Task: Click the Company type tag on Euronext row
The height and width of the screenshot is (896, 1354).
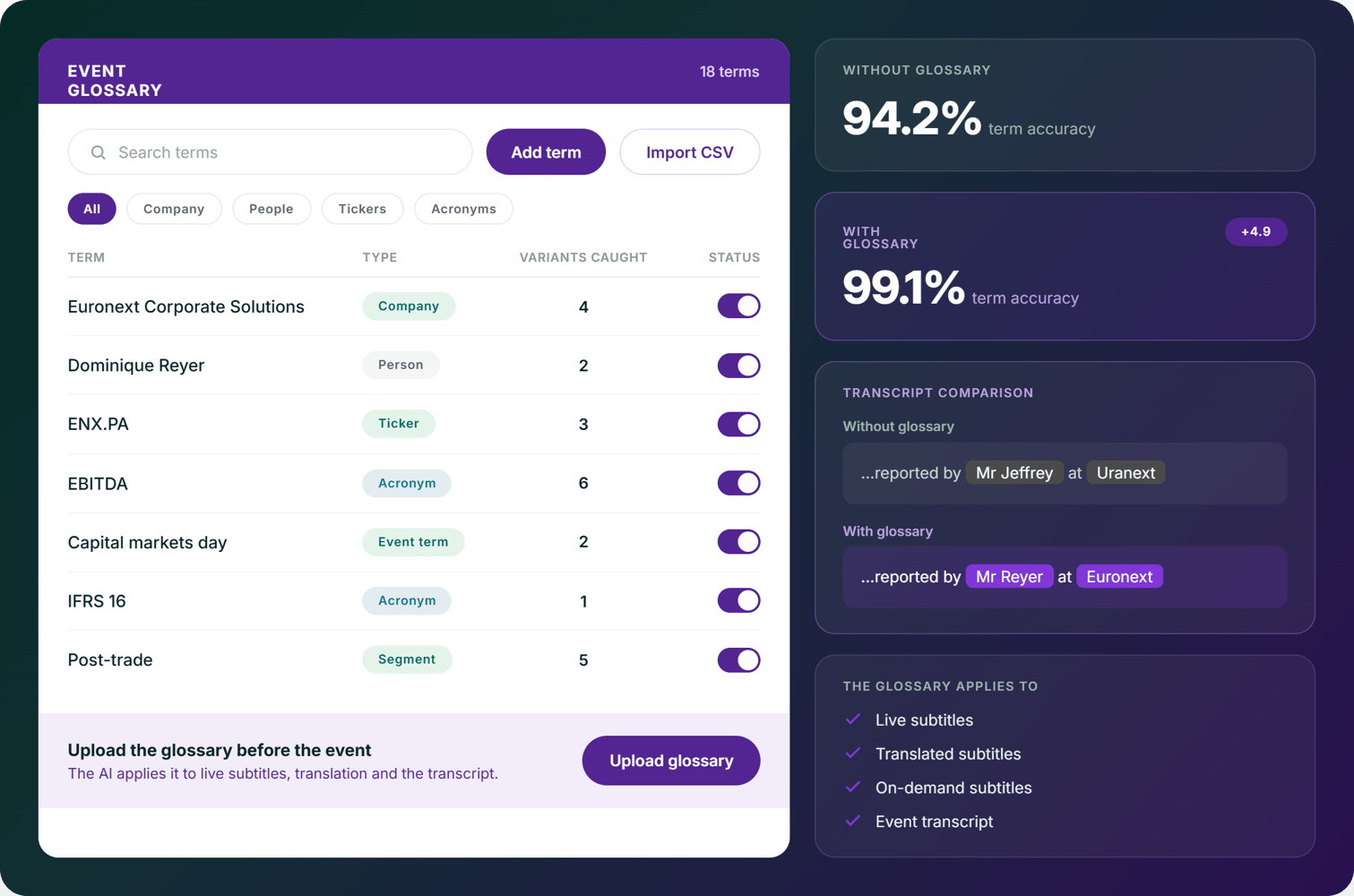Action: point(409,306)
